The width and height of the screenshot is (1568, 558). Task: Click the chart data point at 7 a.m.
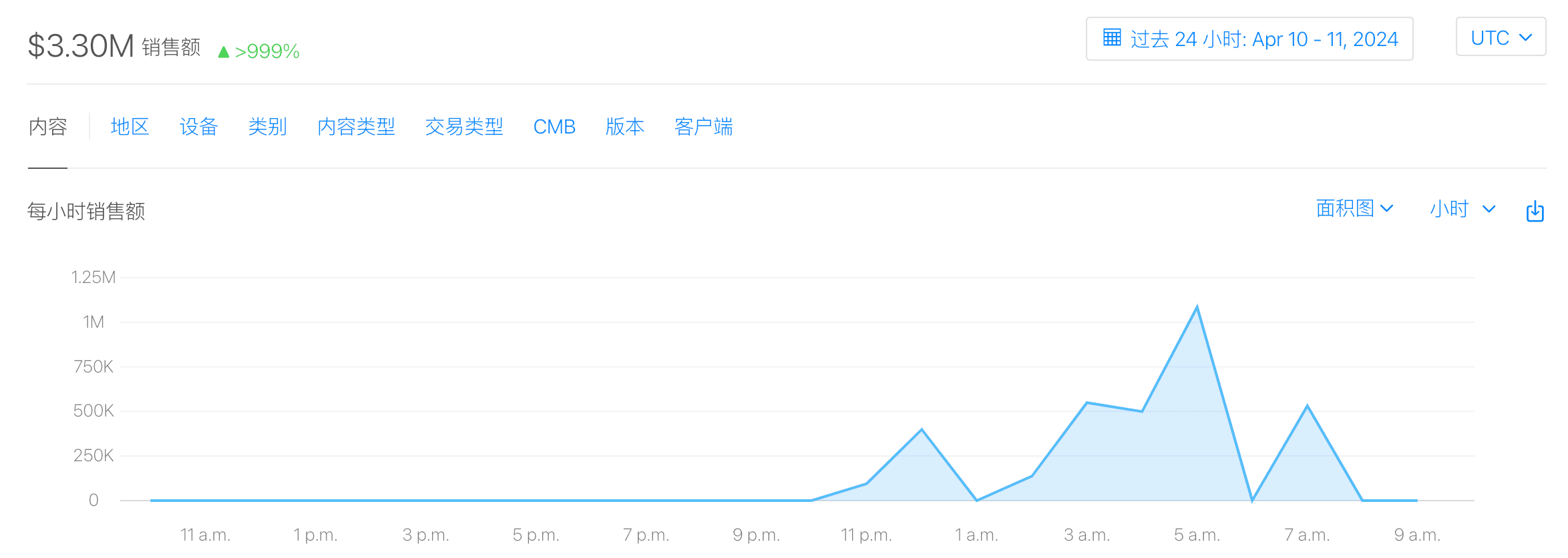tap(1307, 406)
